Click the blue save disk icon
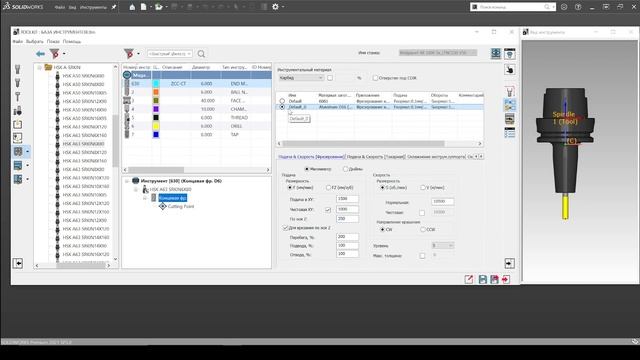Screen dimensions: 640x360 [x=482, y=279]
